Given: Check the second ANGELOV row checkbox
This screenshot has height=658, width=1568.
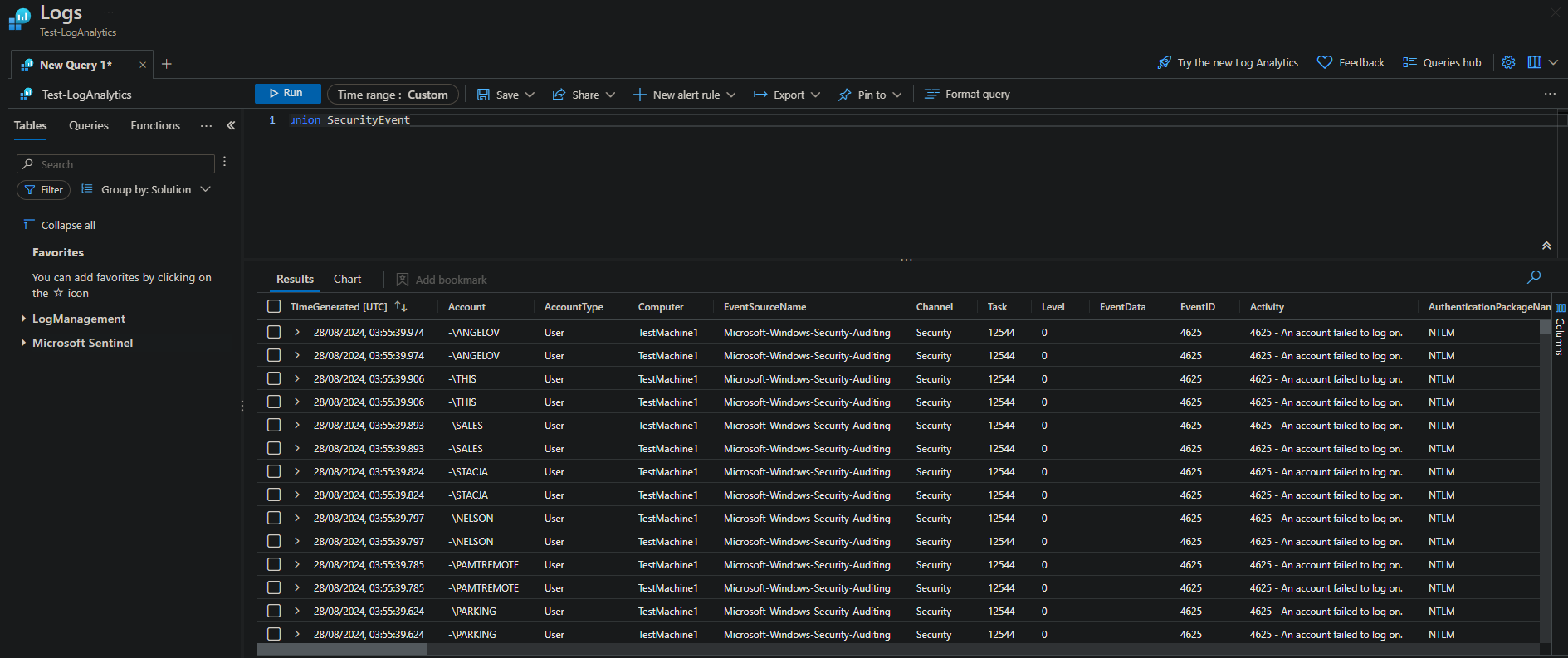Looking at the screenshot, I should coord(274,355).
